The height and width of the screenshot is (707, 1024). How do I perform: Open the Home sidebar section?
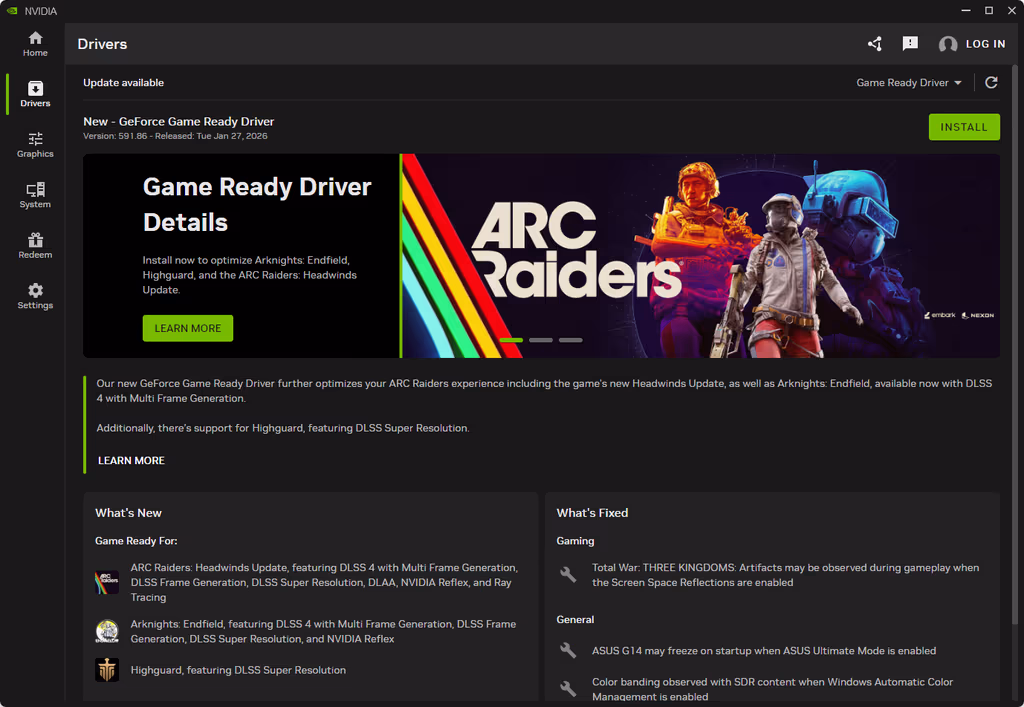pyautogui.click(x=35, y=43)
